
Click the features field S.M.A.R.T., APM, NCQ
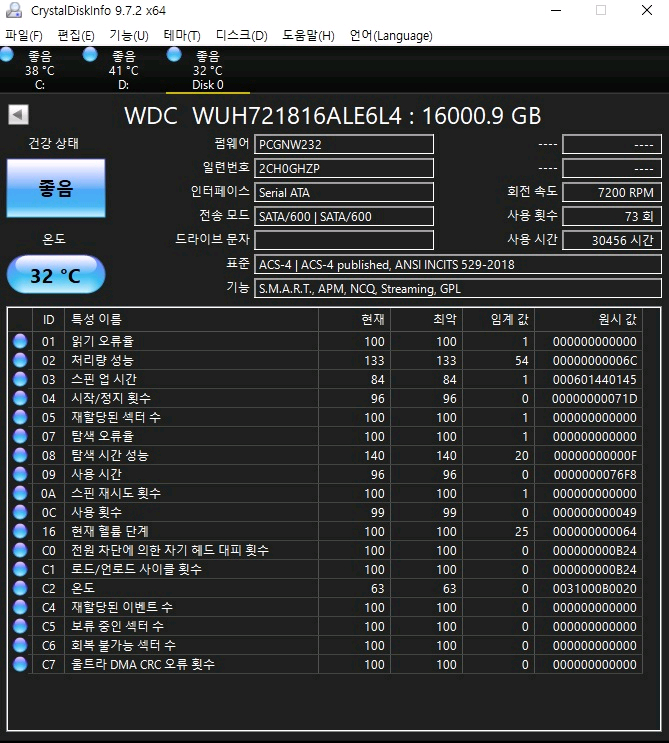coord(458,289)
